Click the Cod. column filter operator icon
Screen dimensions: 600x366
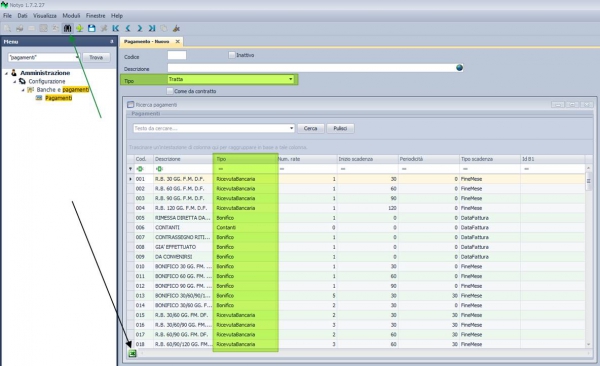pos(140,169)
